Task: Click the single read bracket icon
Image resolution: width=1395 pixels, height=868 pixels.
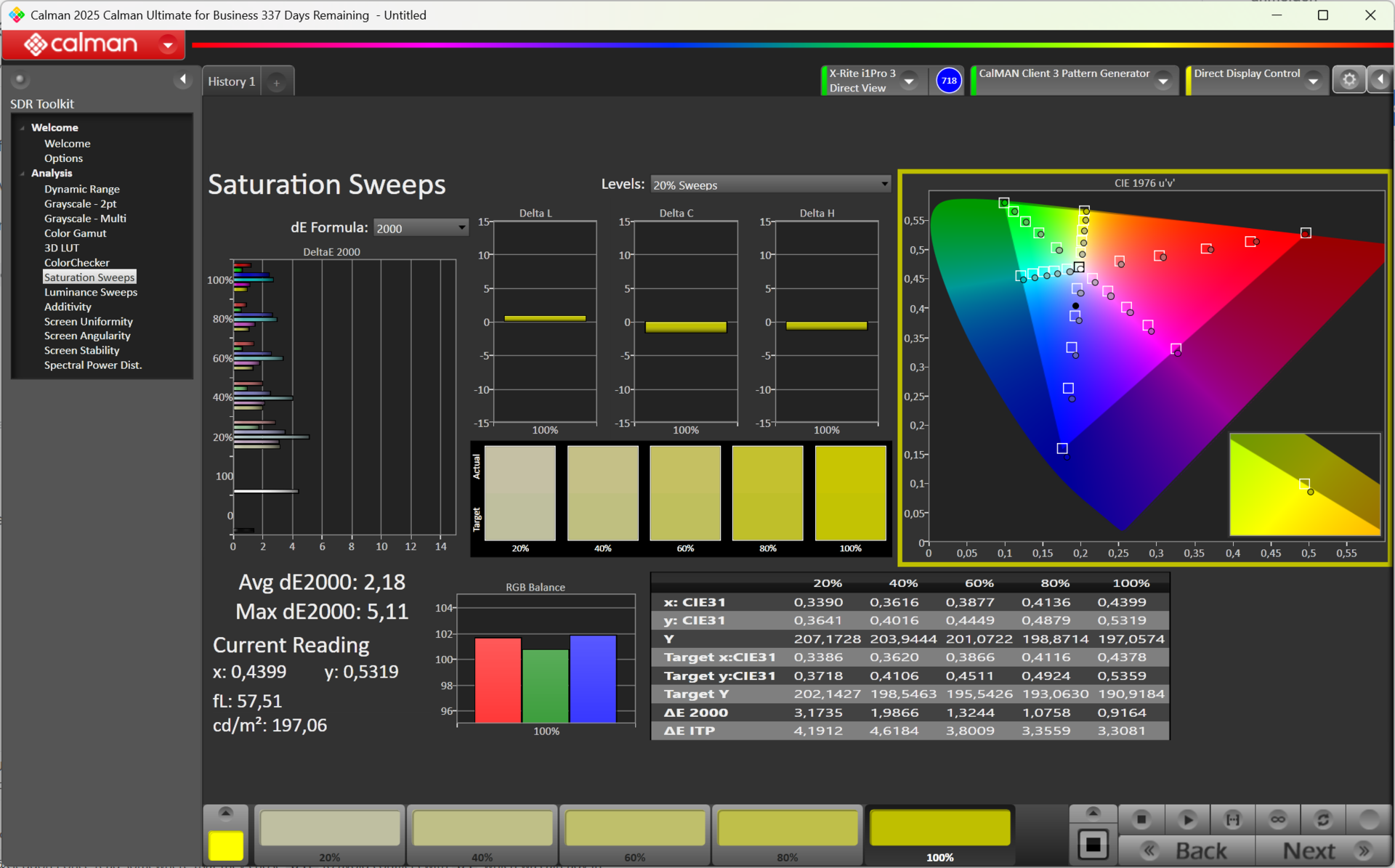Action: tap(1232, 819)
